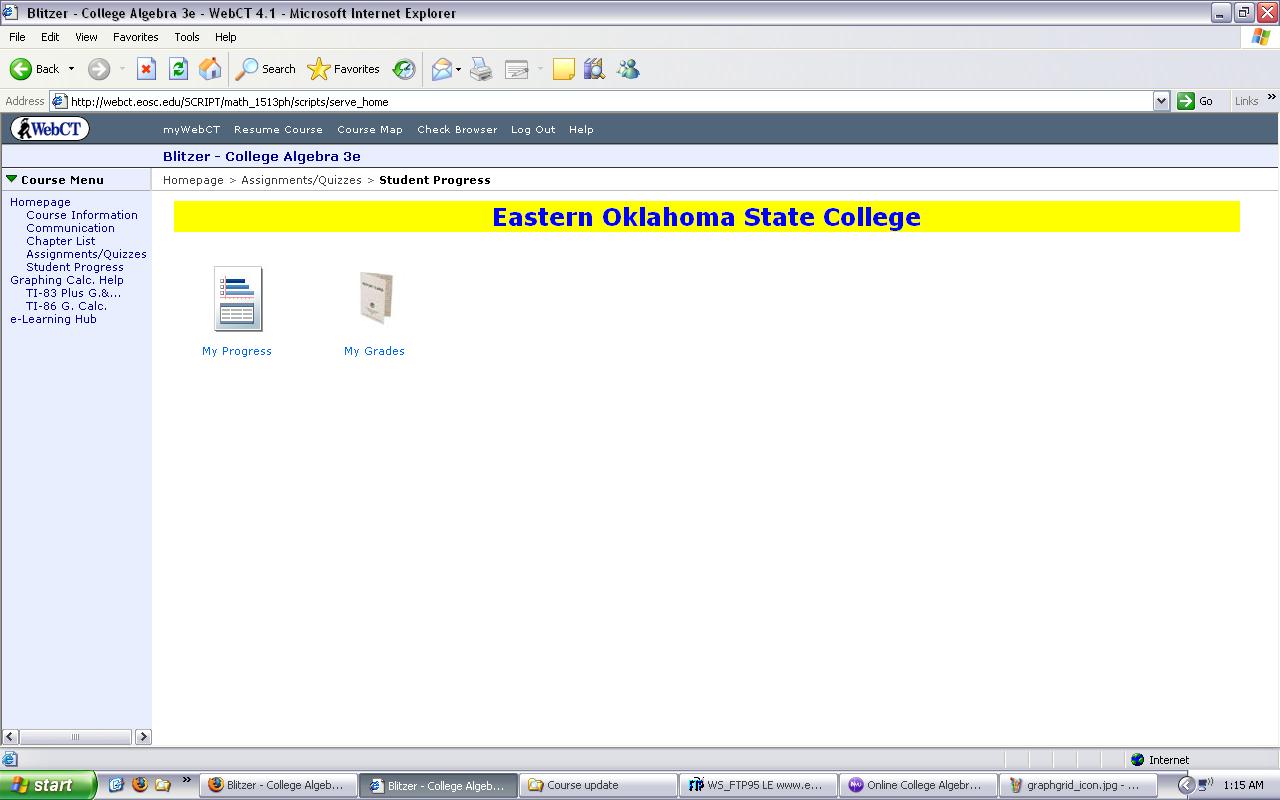
Task: Open the Course Map link
Action: point(370,129)
